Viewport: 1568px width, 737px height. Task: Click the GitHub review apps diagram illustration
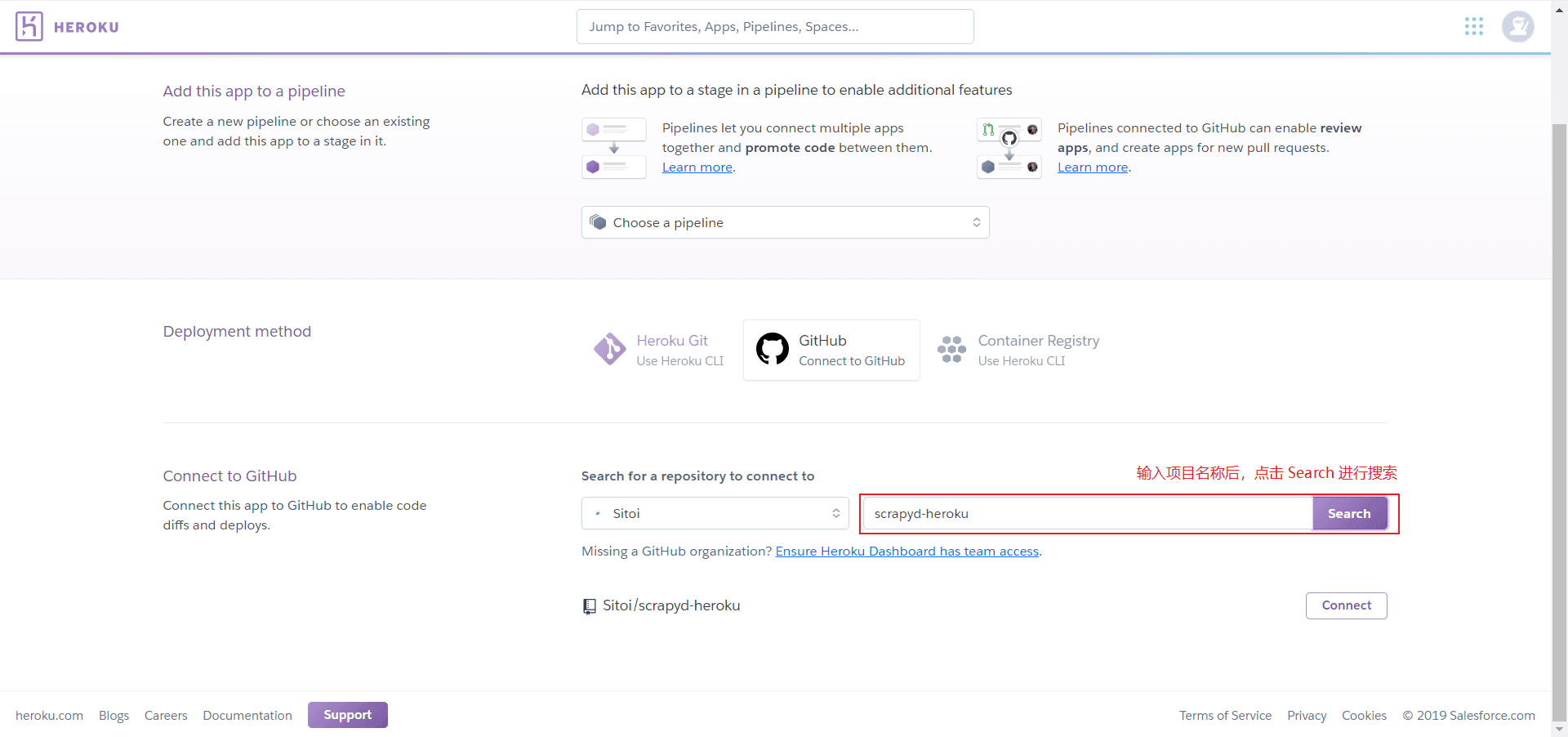click(x=1009, y=148)
